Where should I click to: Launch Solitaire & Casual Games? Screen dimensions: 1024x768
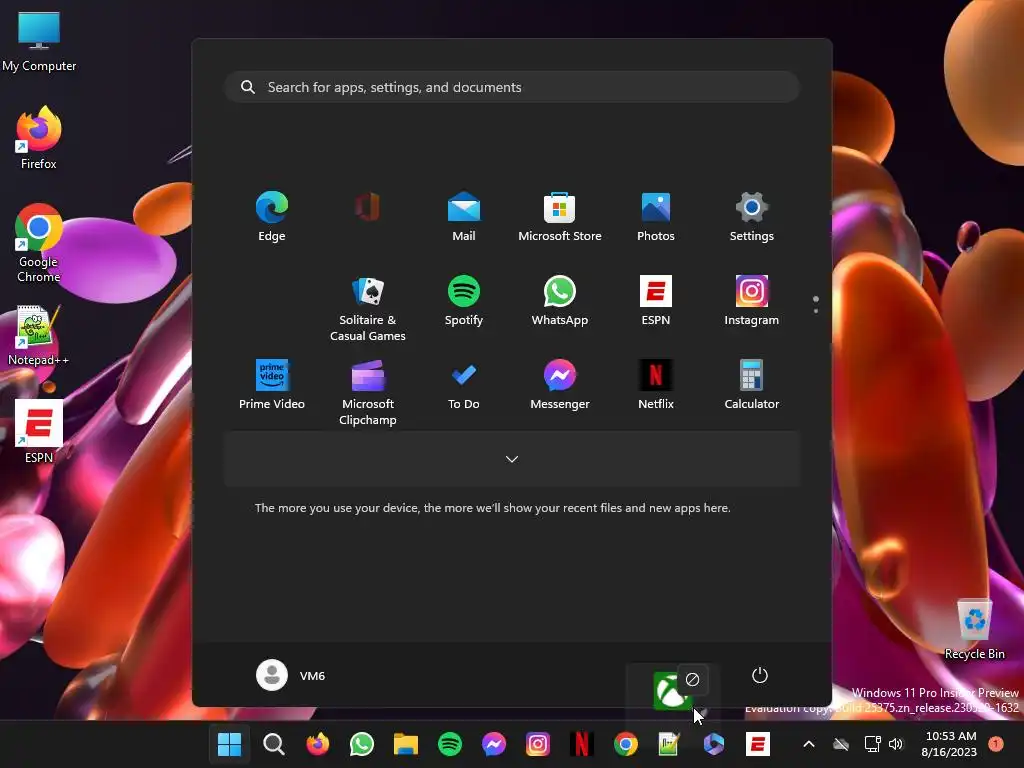[368, 309]
